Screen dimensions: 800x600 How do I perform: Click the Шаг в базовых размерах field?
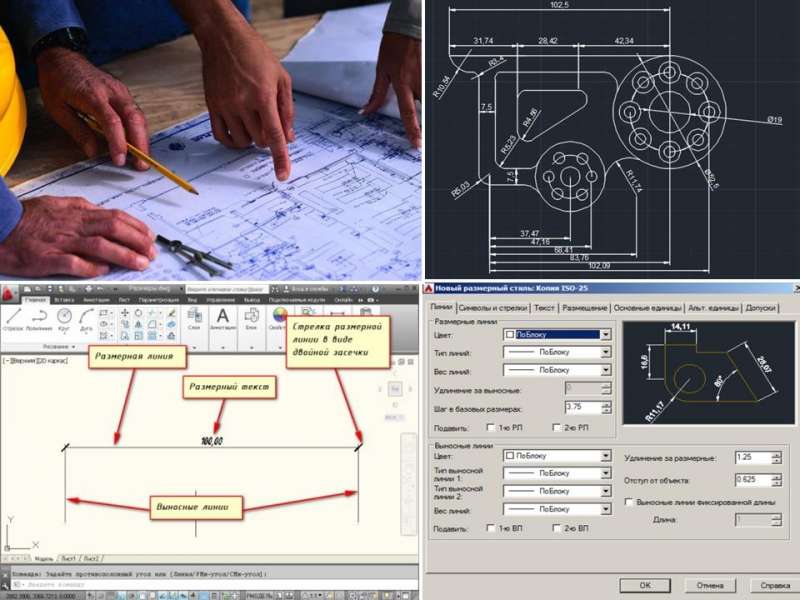[x=582, y=408]
